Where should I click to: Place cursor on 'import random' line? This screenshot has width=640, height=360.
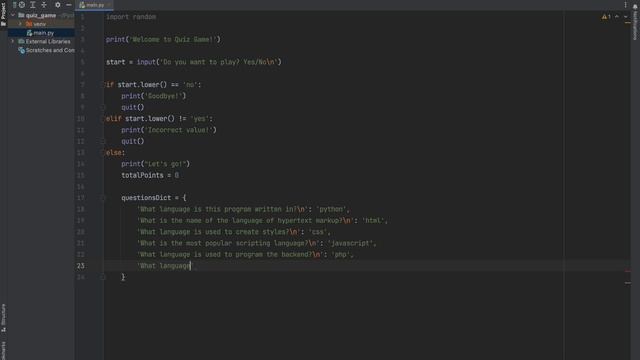pyautogui.click(x=131, y=17)
